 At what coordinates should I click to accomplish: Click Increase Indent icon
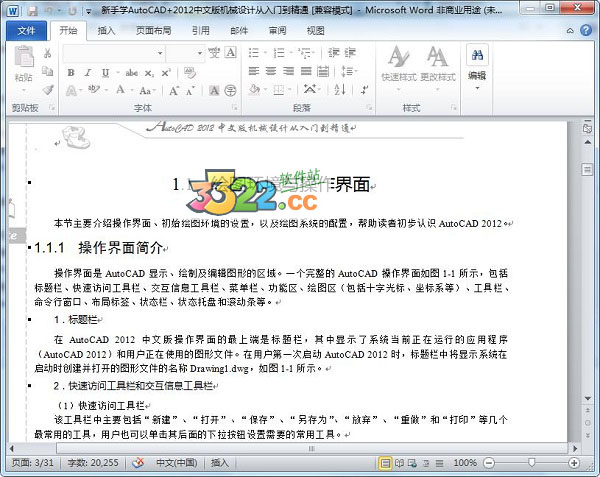350,52
